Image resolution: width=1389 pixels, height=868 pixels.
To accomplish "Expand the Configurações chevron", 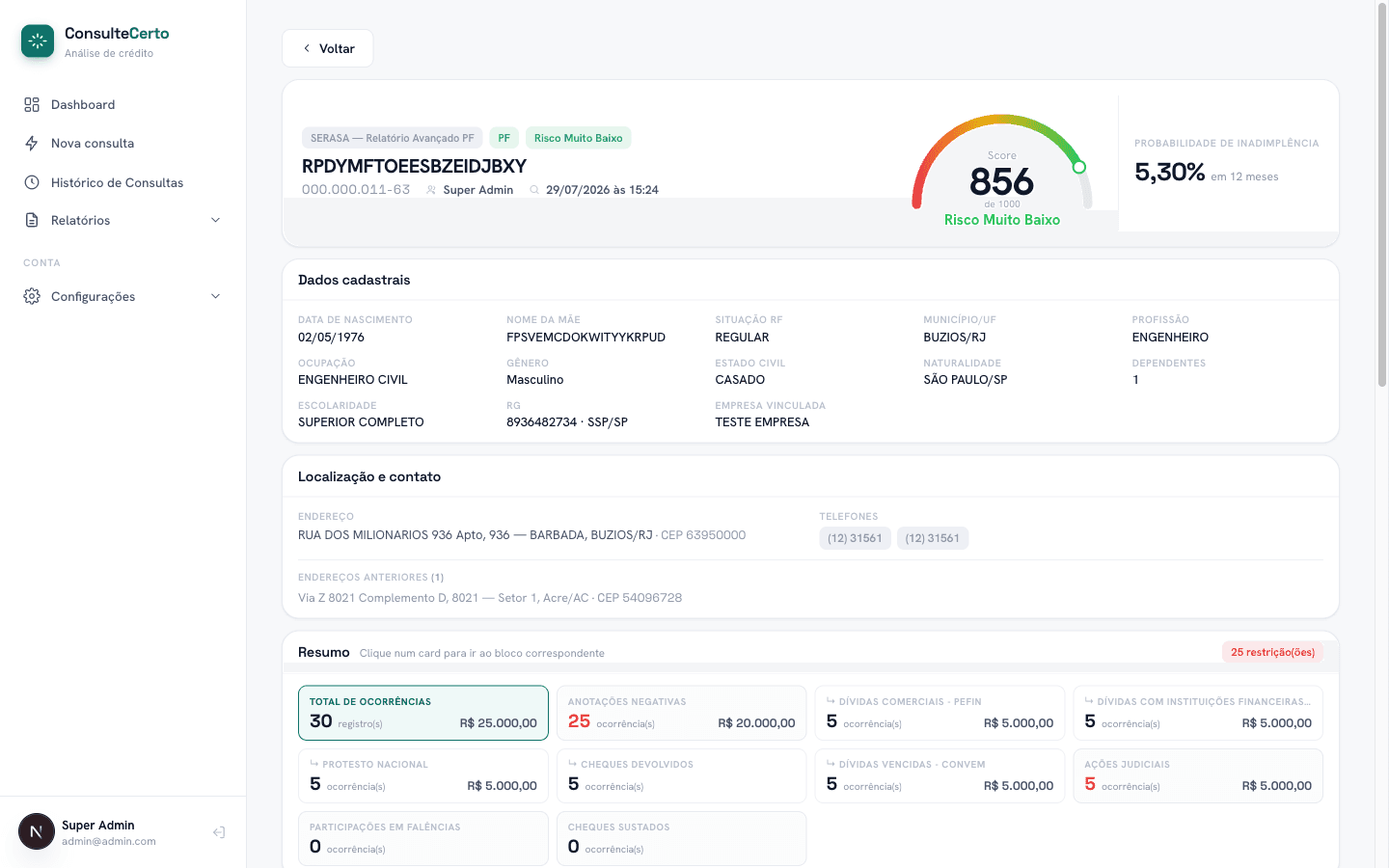I will [x=215, y=296].
